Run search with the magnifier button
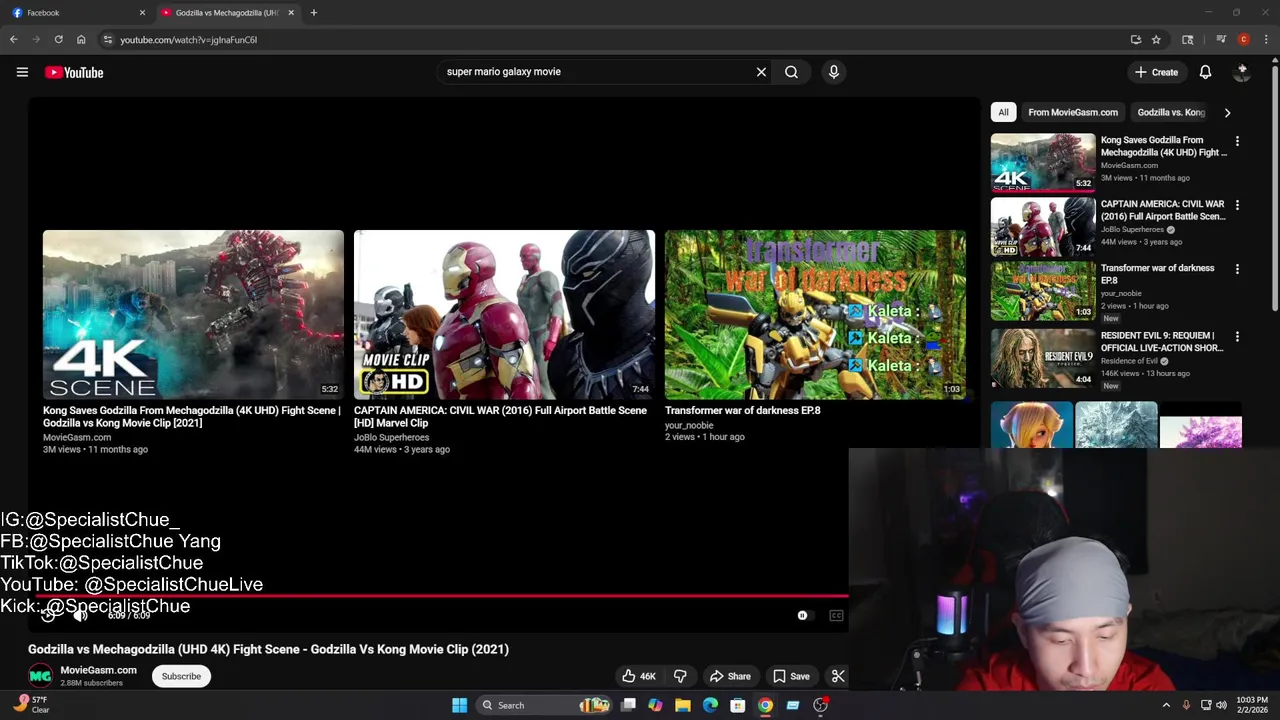This screenshot has height=720, width=1280. (791, 72)
